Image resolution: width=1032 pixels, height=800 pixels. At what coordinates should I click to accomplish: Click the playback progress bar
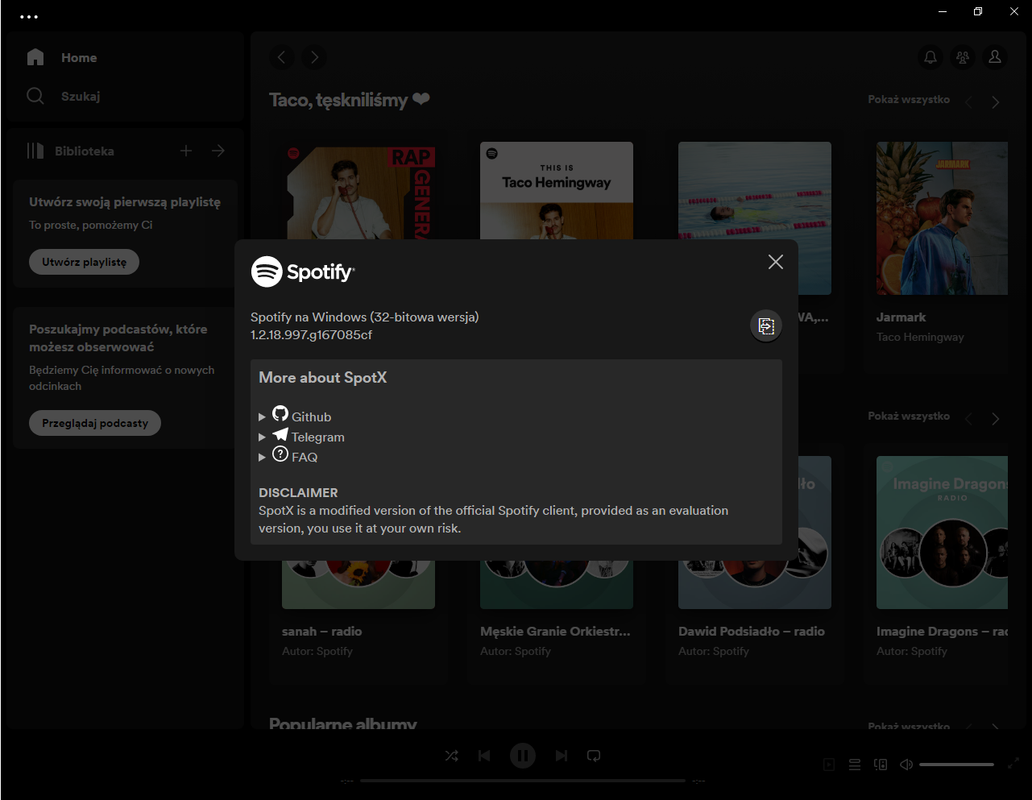pos(523,781)
